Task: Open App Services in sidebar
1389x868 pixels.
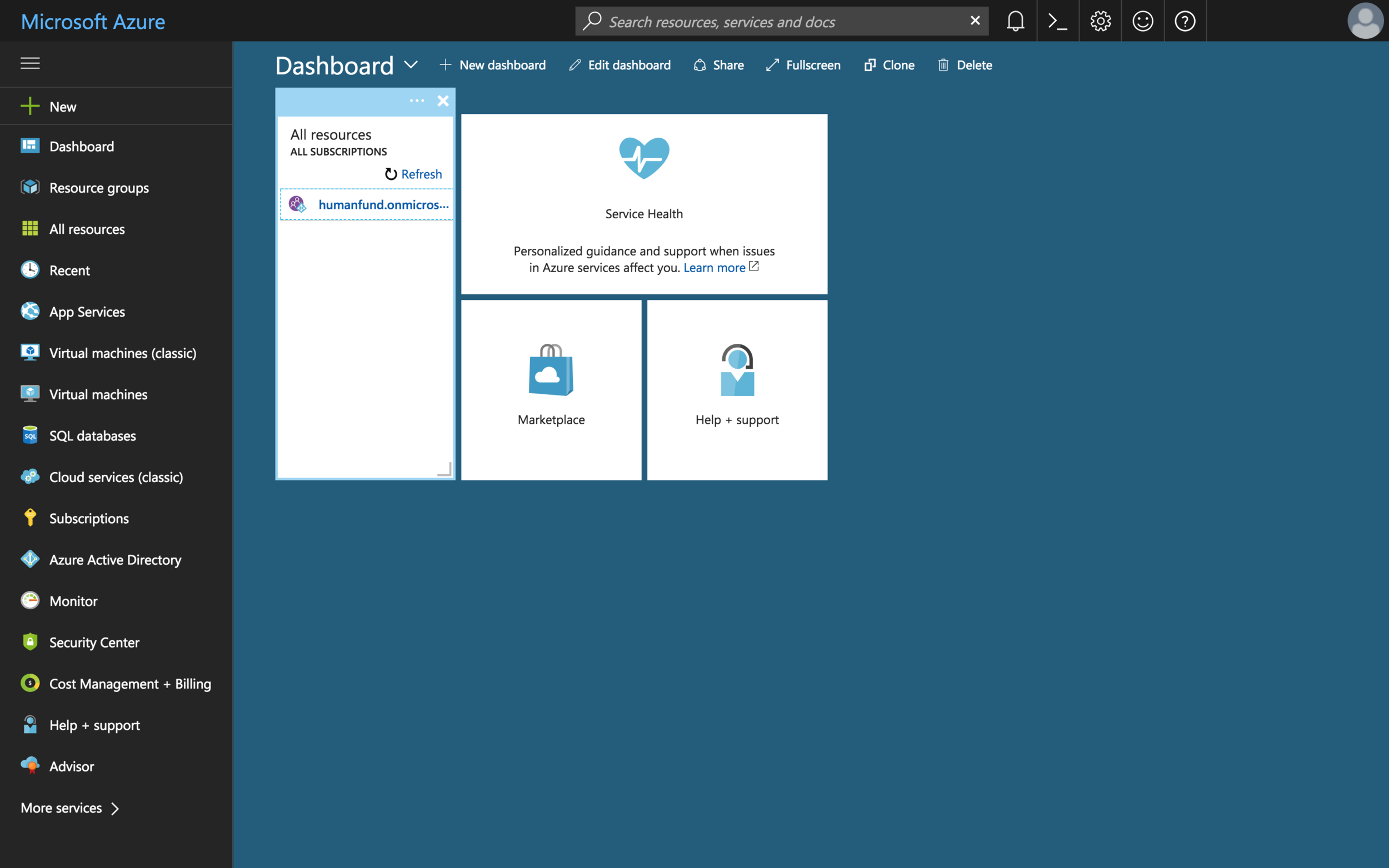Action: point(116,312)
